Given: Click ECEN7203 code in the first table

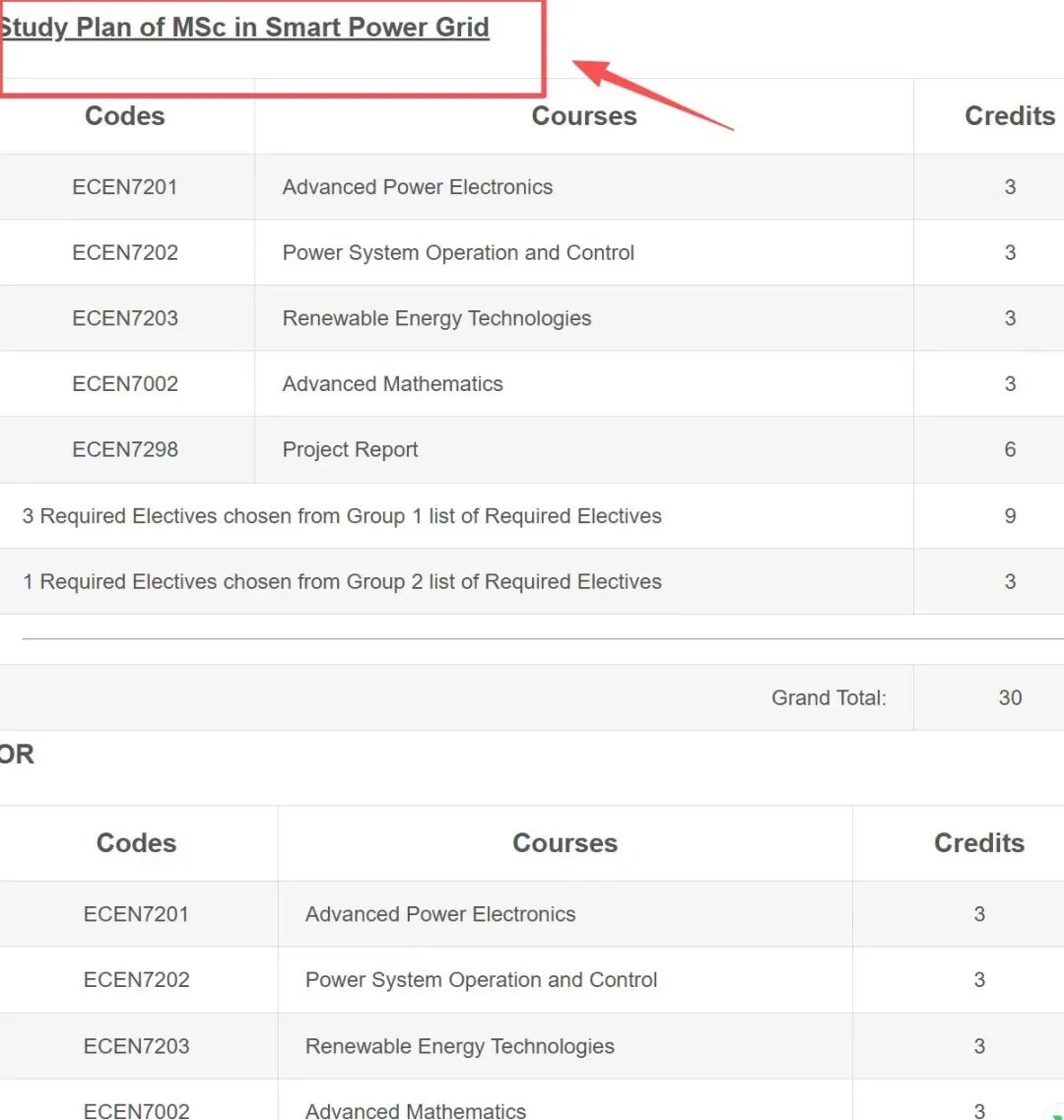Looking at the screenshot, I should point(125,318).
